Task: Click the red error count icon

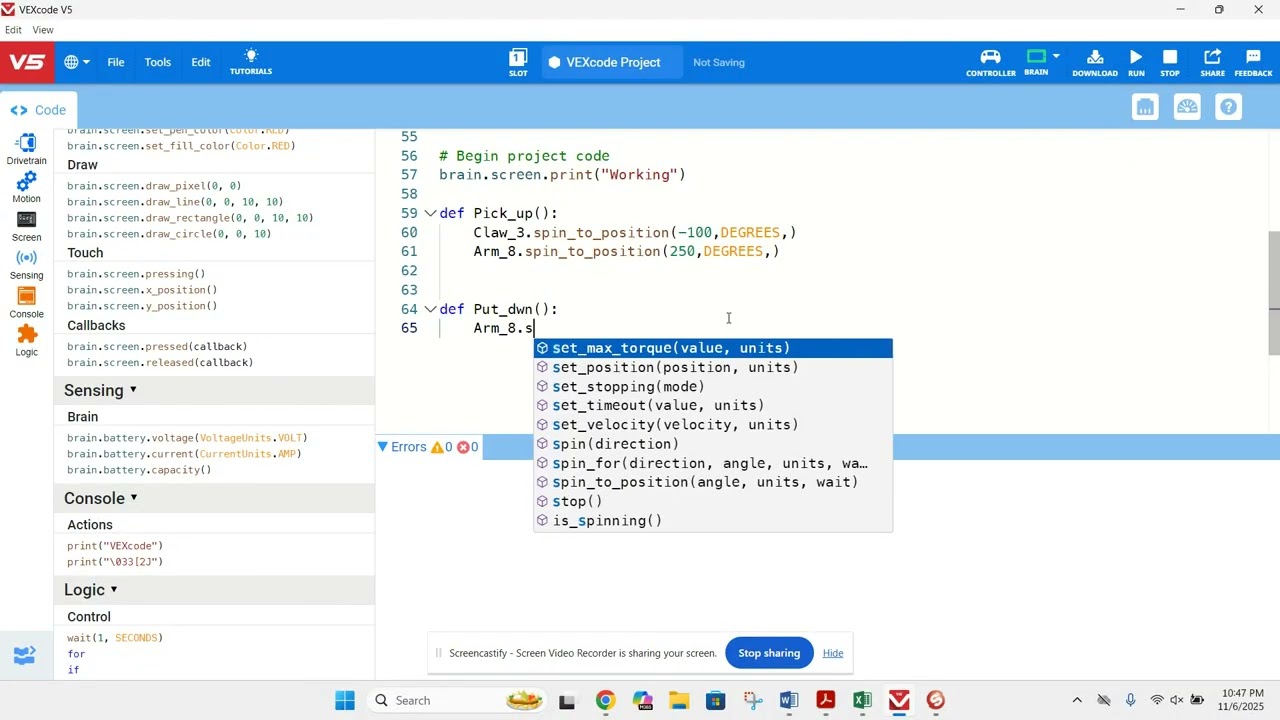Action: (x=467, y=447)
